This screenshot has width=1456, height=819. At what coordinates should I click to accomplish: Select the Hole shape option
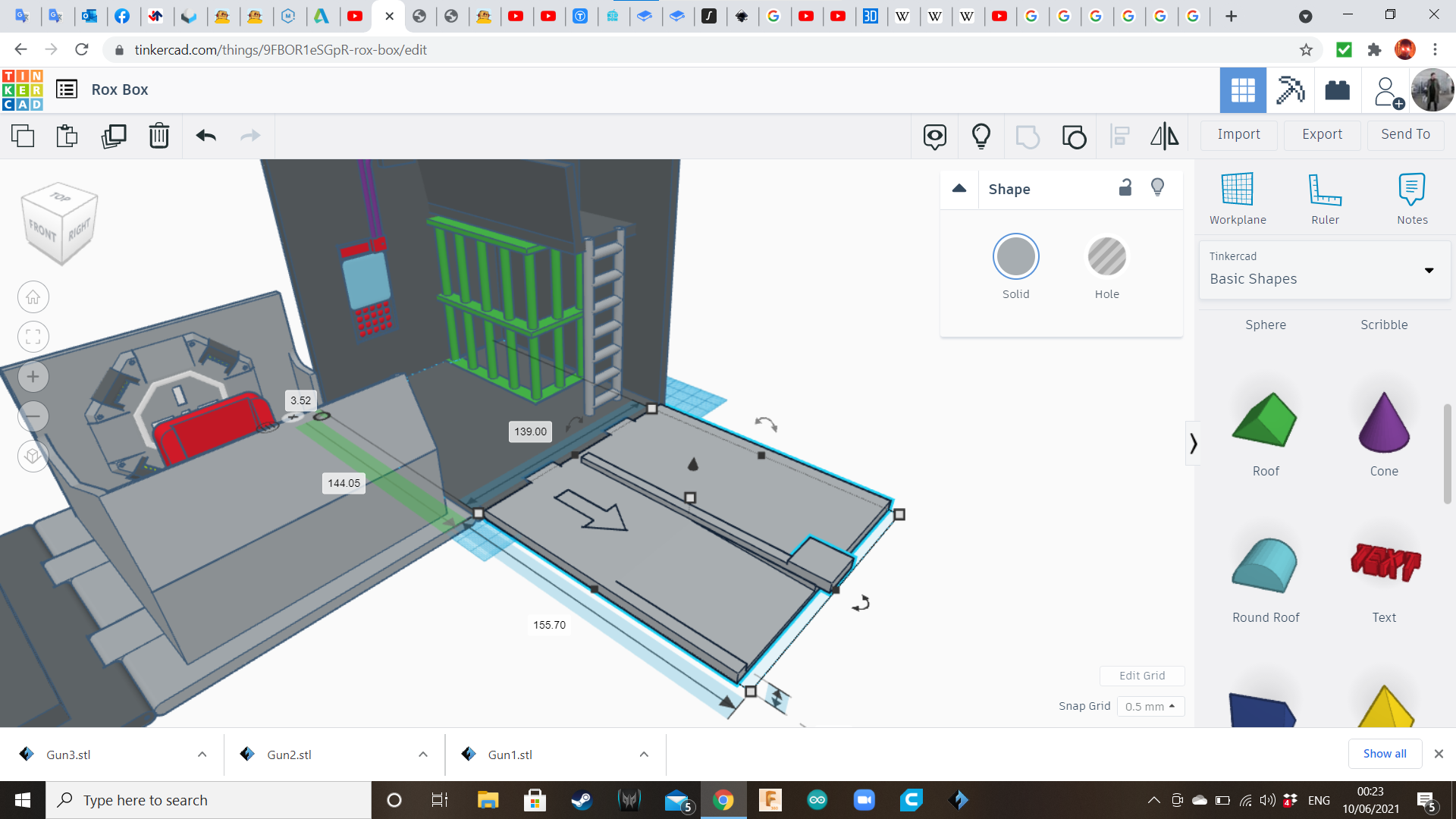(x=1106, y=257)
